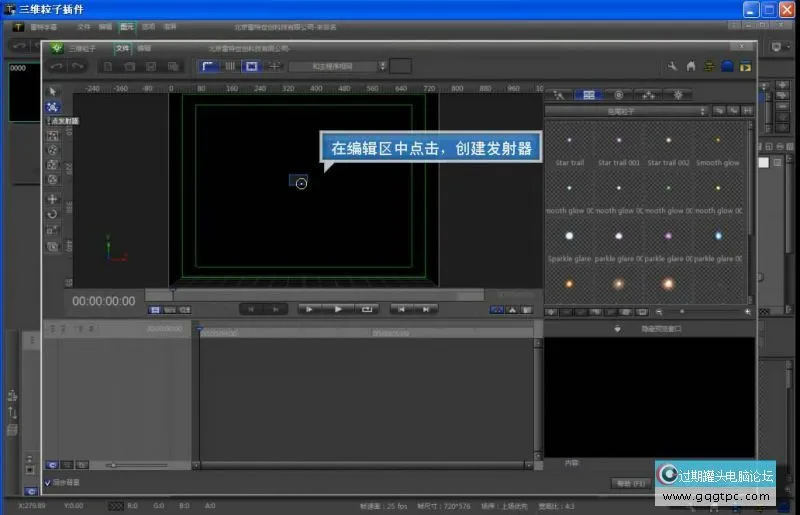Viewport: 800px width, 515px height.
Task: Open the 文件 menu
Action: [122, 47]
